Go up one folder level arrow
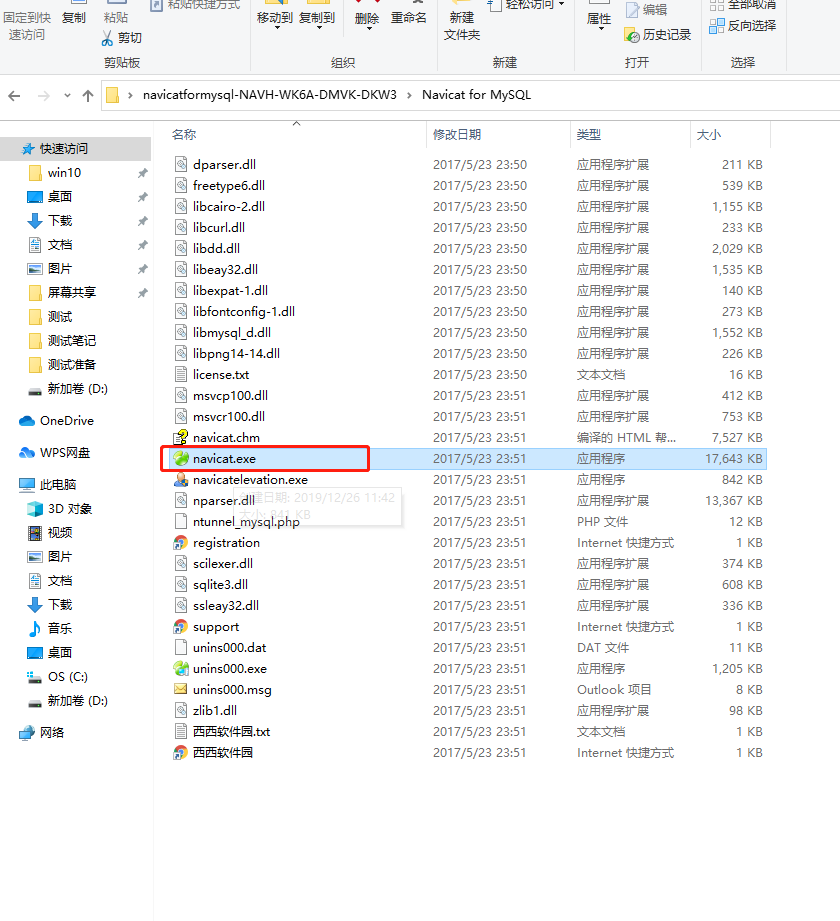Screen dimensions: 840x921 coord(88,96)
